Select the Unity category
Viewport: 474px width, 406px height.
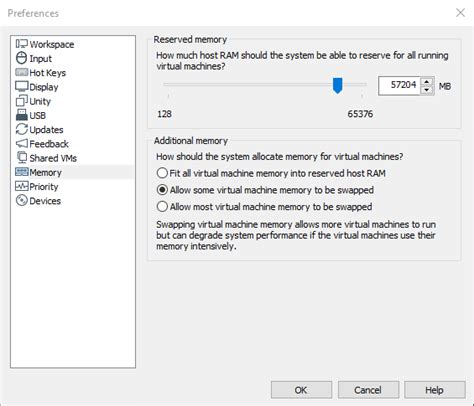pos(40,101)
